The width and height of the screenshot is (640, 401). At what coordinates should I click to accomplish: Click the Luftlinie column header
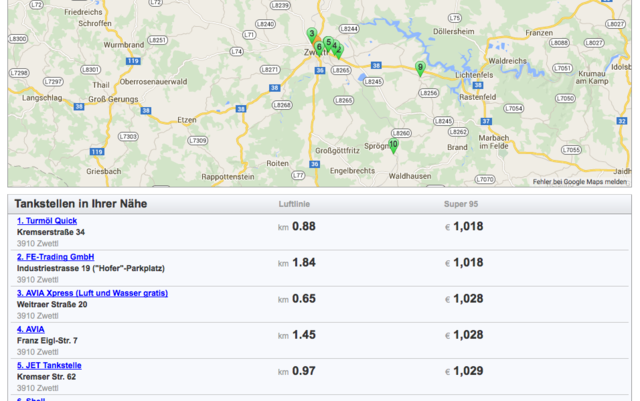(x=294, y=204)
